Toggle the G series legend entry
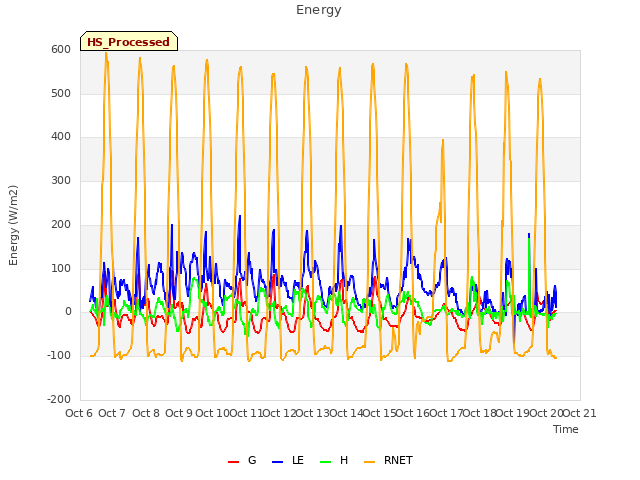This screenshot has width=640, height=480. click(x=242, y=460)
